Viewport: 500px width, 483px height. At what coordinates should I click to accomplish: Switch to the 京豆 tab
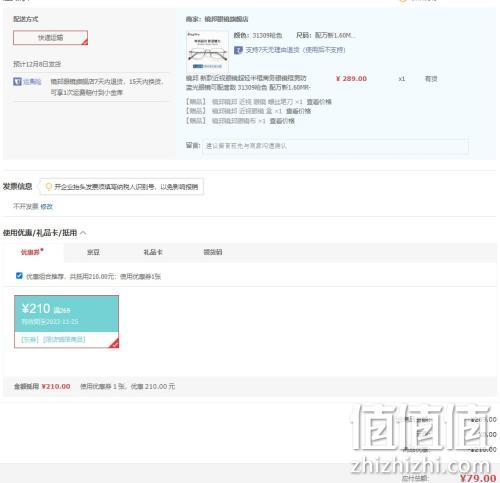point(93,252)
